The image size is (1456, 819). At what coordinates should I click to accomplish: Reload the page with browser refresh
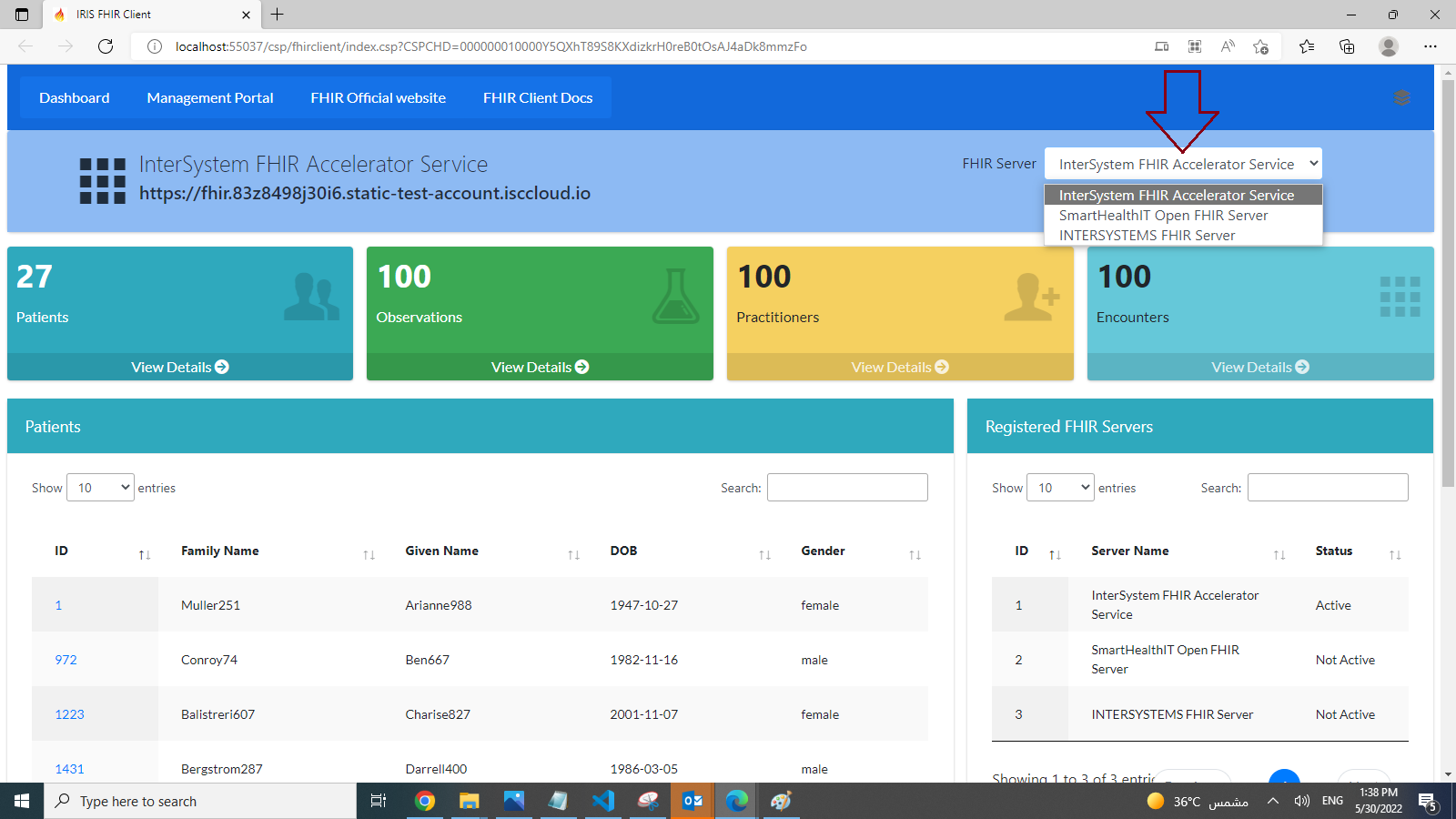click(x=106, y=46)
